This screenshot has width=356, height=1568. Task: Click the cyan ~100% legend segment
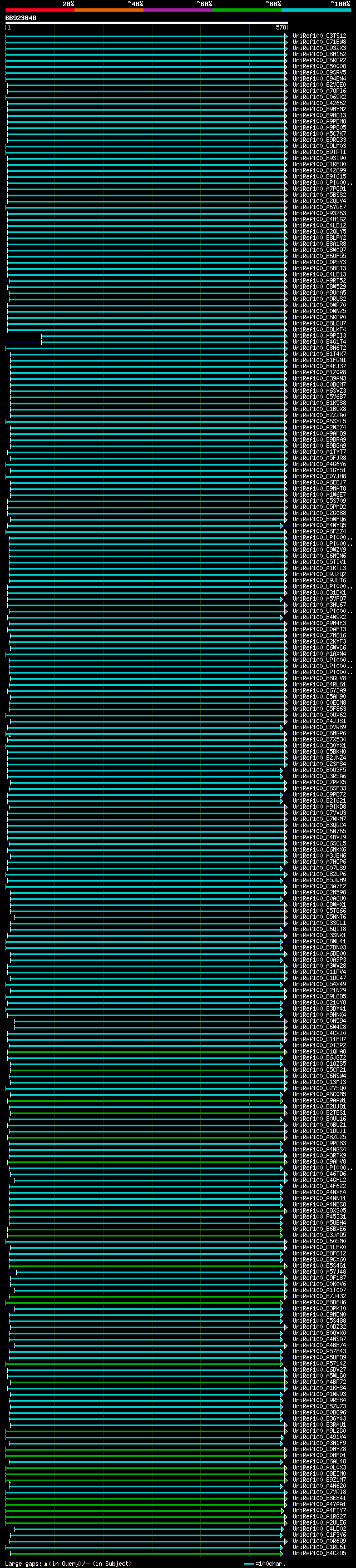[x=317, y=10]
